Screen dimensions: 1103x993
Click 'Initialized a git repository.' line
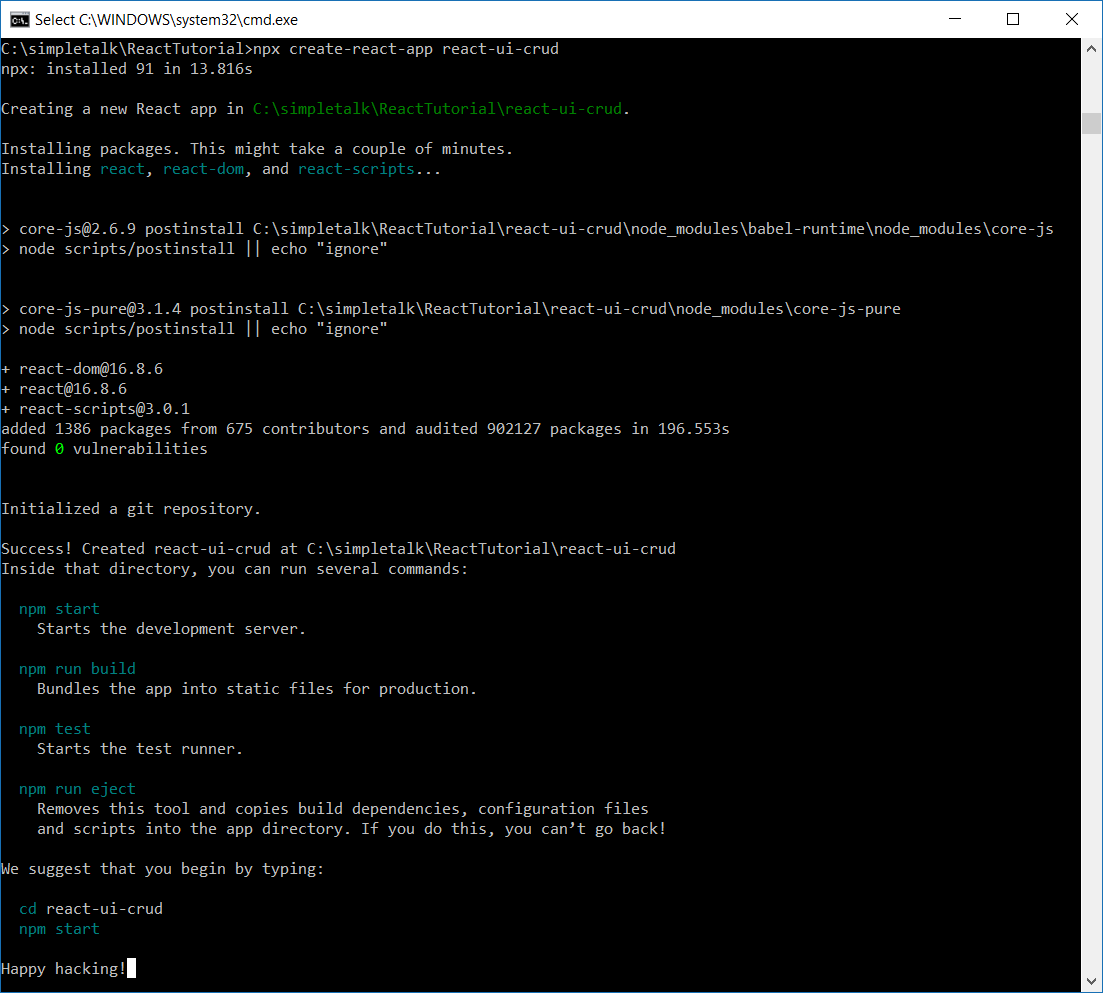coord(131,509)
